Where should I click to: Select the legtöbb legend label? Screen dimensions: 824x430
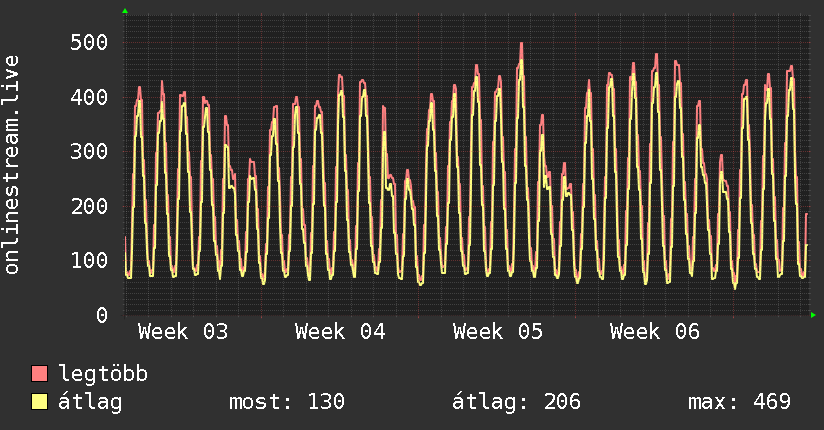pyautogui.click(x=103, y=374)
